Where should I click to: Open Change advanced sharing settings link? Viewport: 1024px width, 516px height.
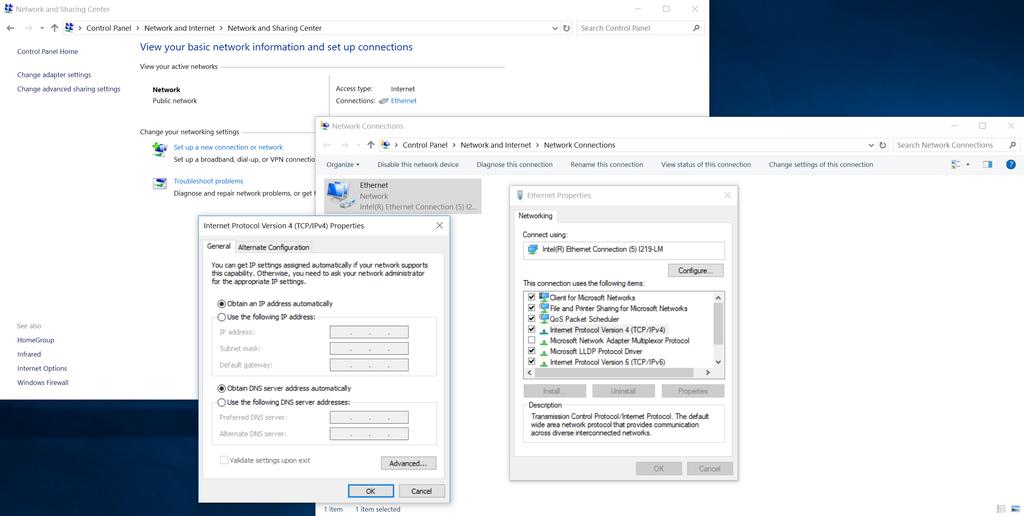(69, 89)
